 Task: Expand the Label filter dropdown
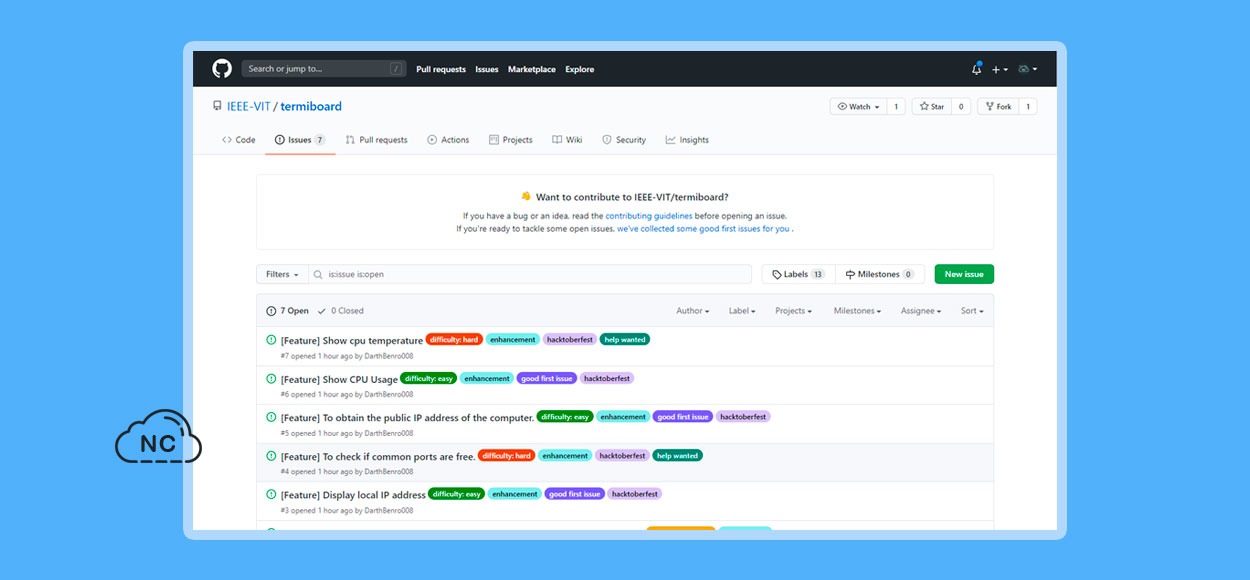742,311
